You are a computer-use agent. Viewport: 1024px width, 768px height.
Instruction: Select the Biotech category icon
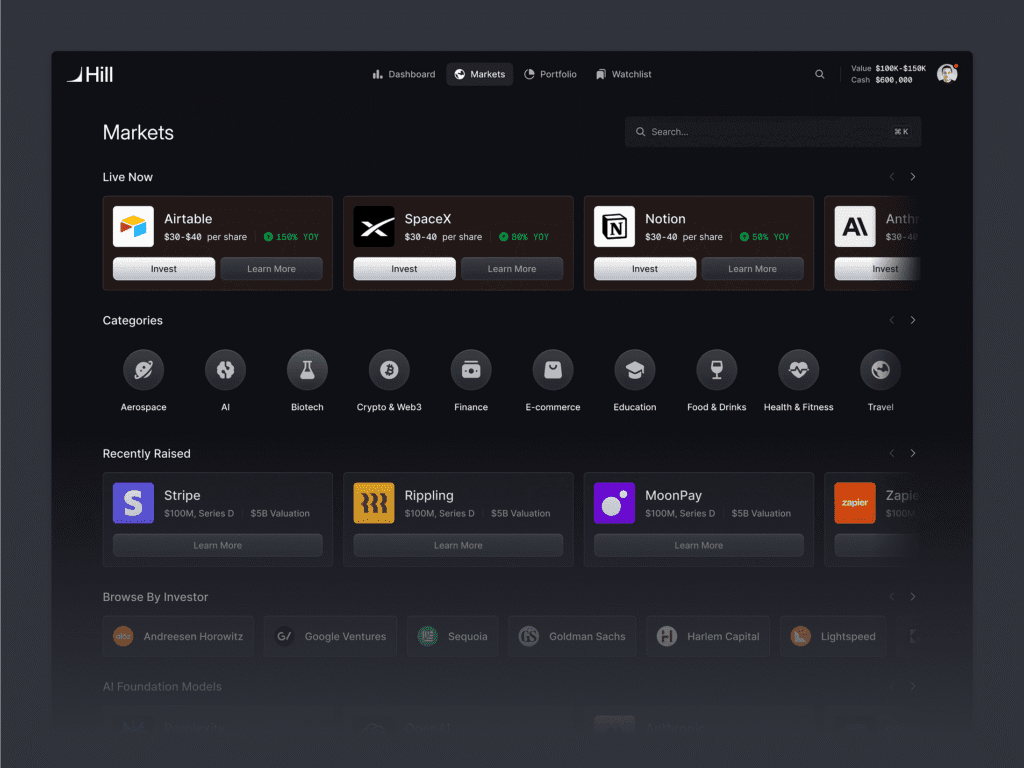tap(308, 370)
